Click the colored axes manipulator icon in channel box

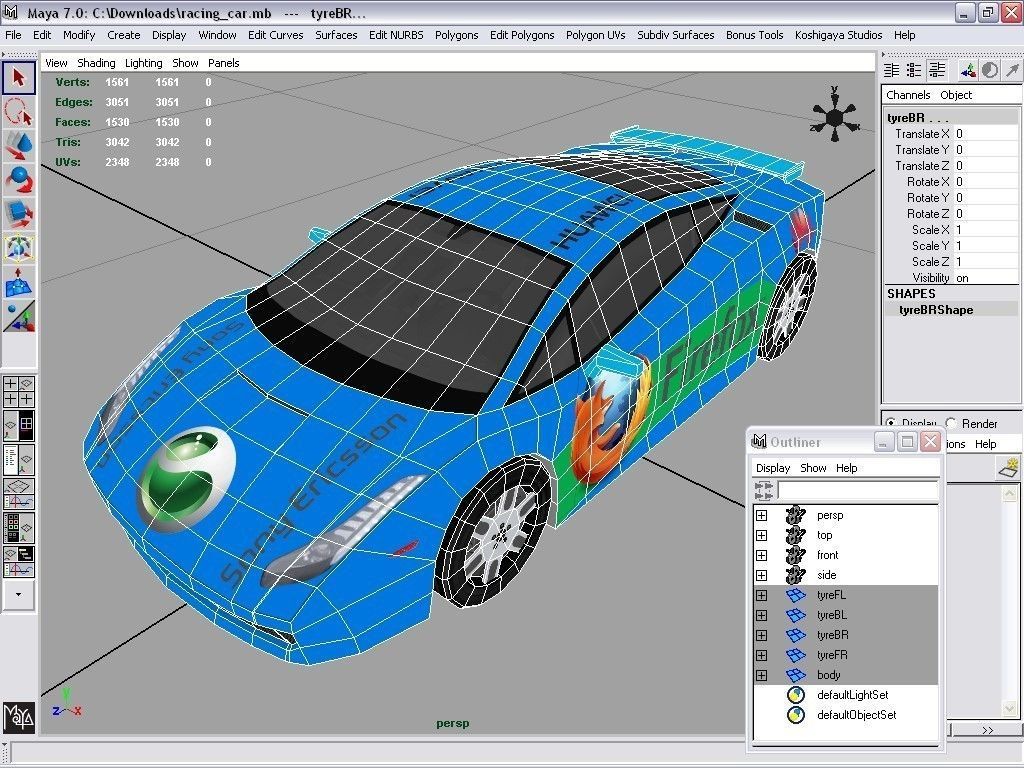(x=968, y=70)
